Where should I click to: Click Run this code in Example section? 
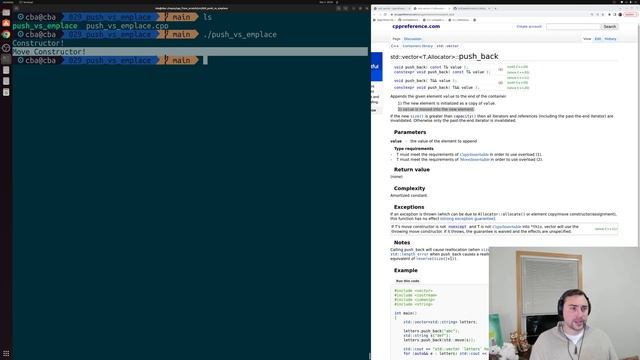[407, 281]
